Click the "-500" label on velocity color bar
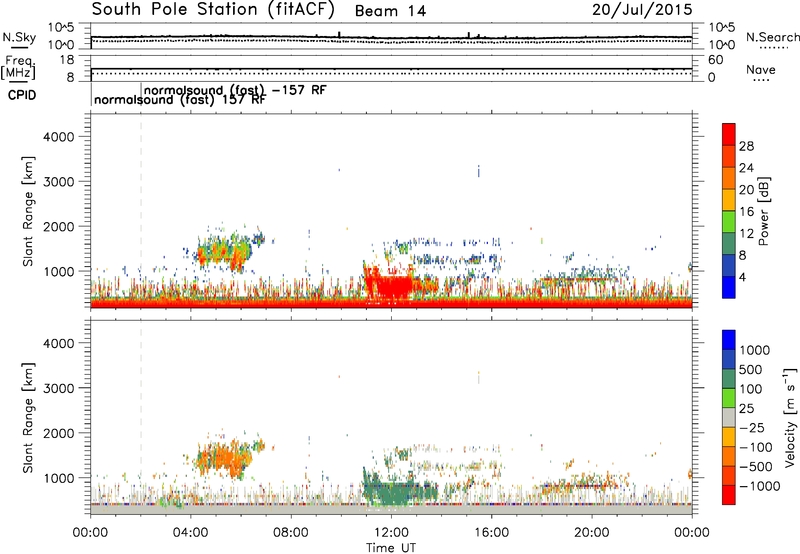Screen dimensions: 800x554 756,466
